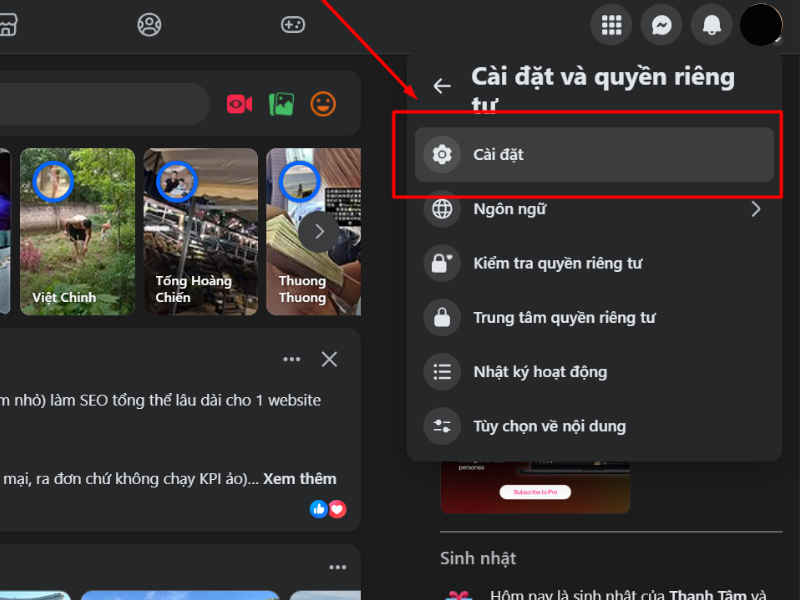800x600 pixels.
Task: Show next stories with arrow button
Action: (x=319, y=232)
